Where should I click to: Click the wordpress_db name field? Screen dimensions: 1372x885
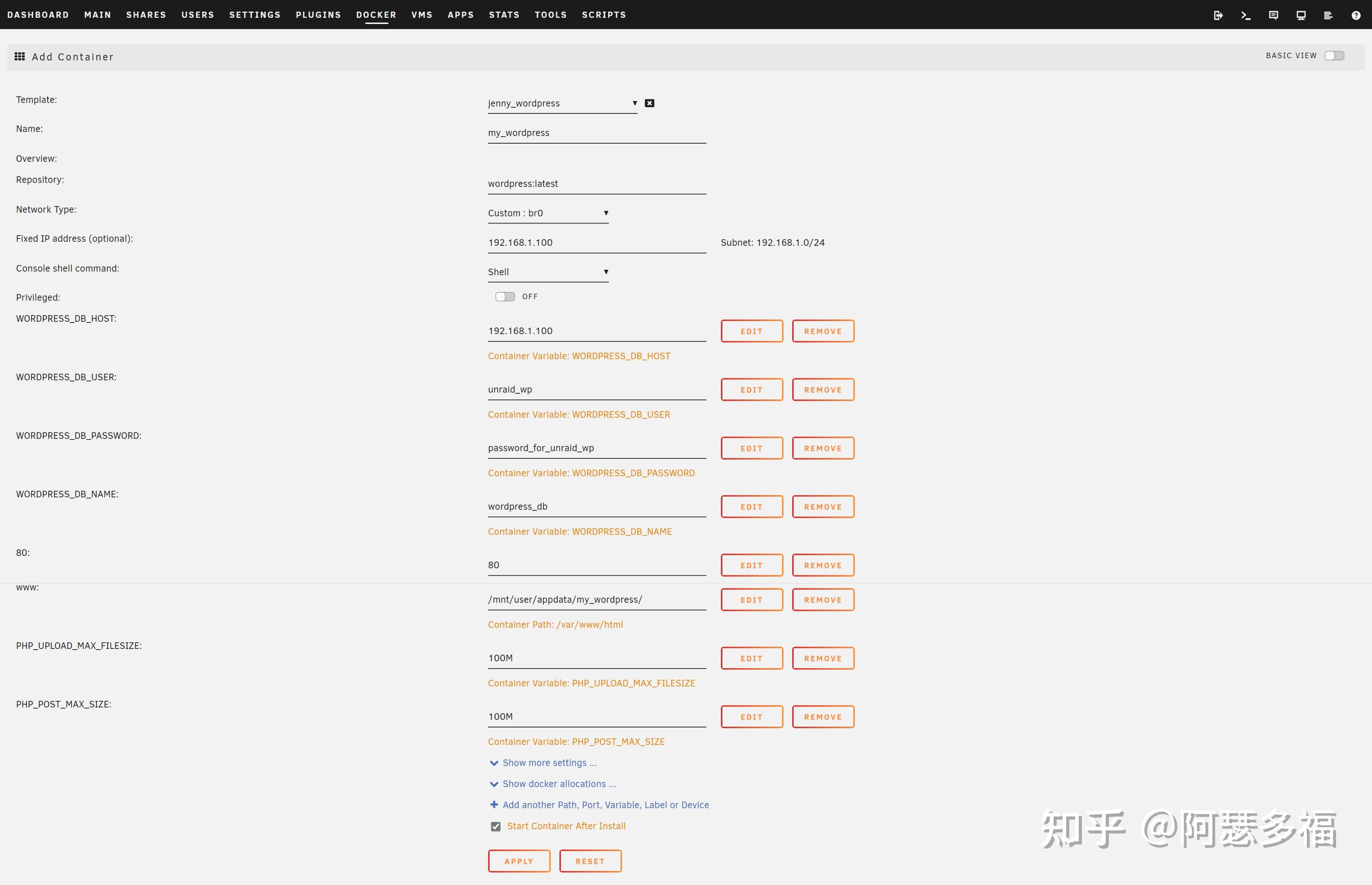(597, 508)
